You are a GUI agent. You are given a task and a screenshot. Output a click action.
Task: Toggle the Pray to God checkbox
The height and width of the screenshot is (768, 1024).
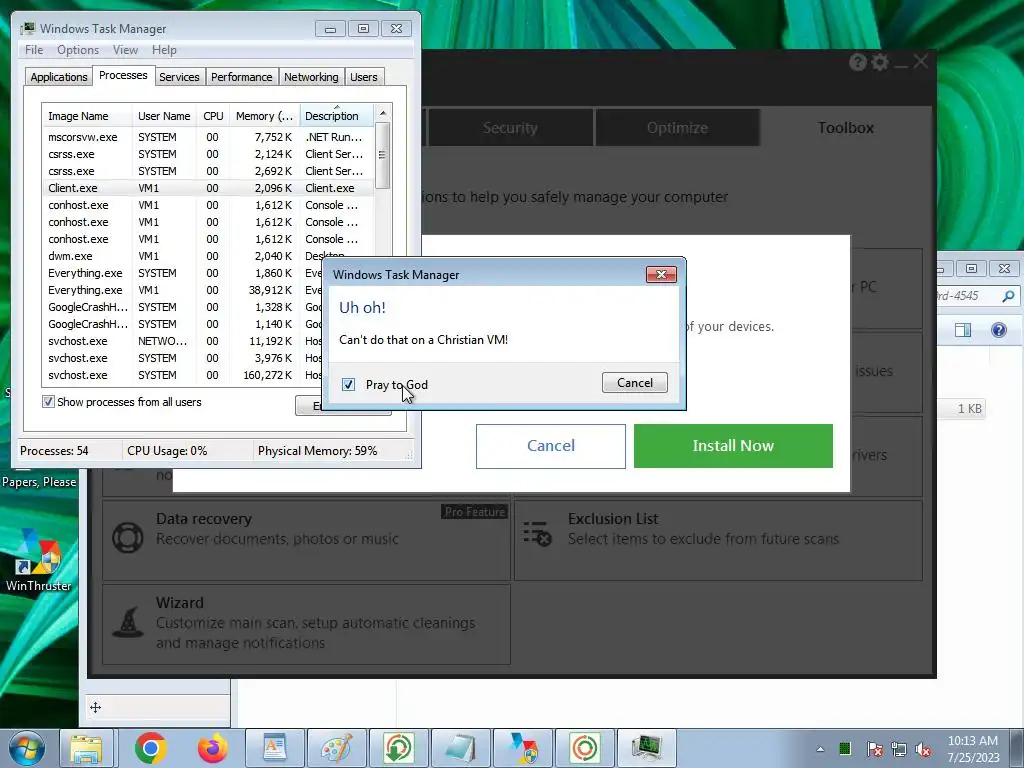pos(348,384)
